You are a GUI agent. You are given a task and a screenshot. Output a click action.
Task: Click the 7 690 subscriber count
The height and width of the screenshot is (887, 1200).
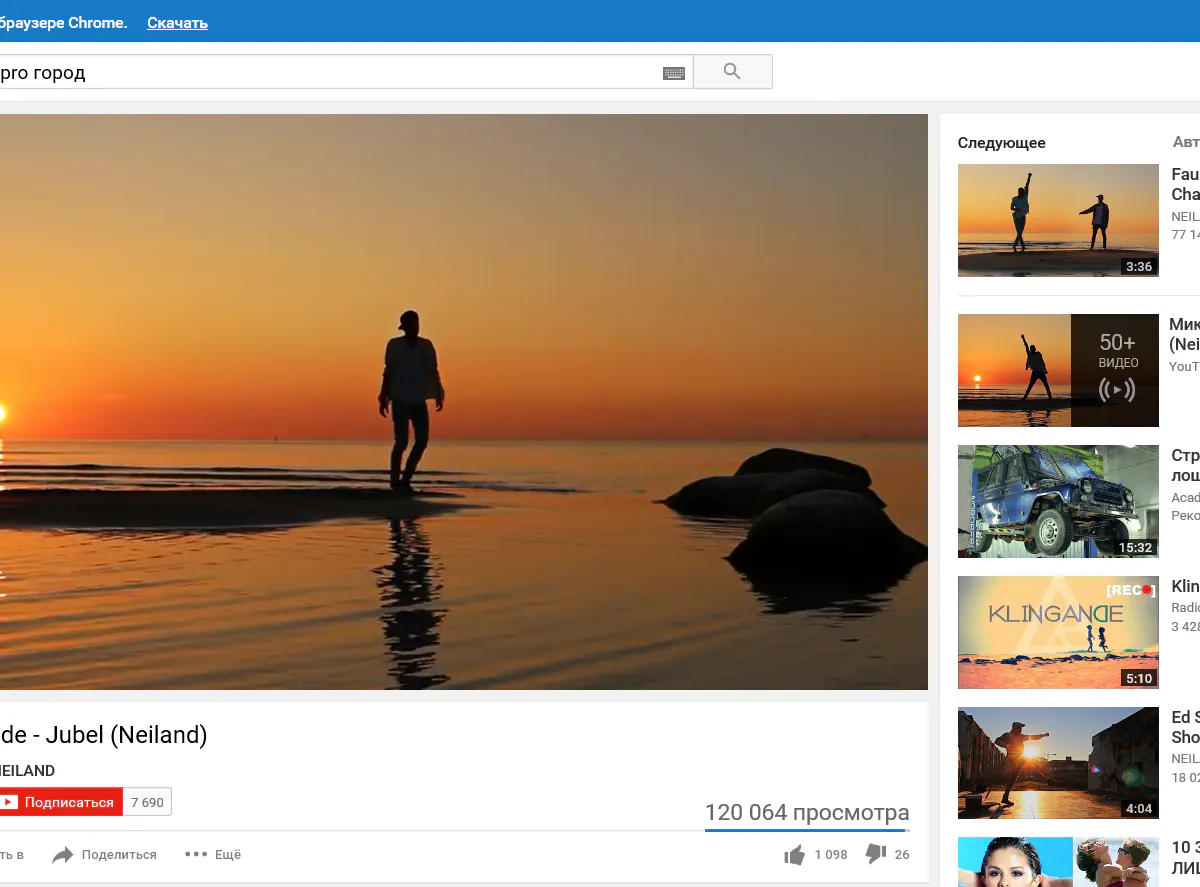[147, 802]
